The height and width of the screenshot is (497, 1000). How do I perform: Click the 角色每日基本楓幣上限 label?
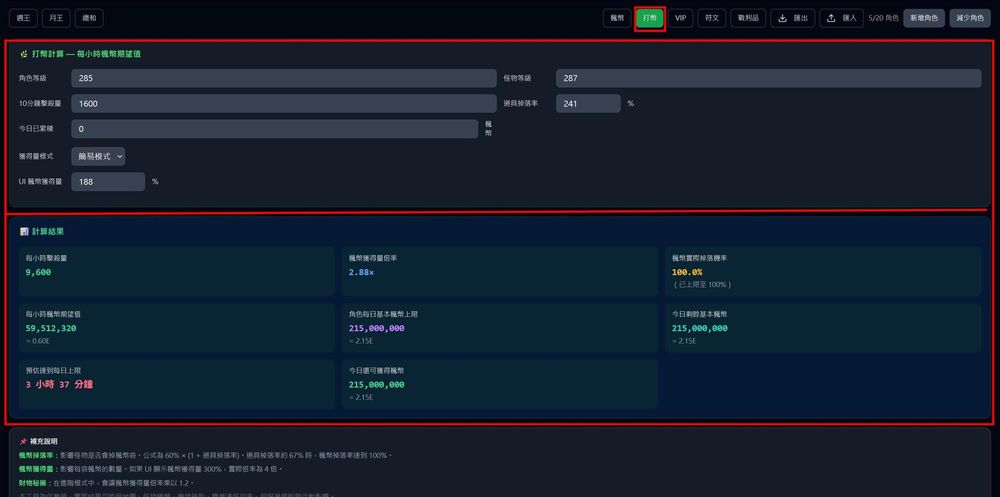383,315
